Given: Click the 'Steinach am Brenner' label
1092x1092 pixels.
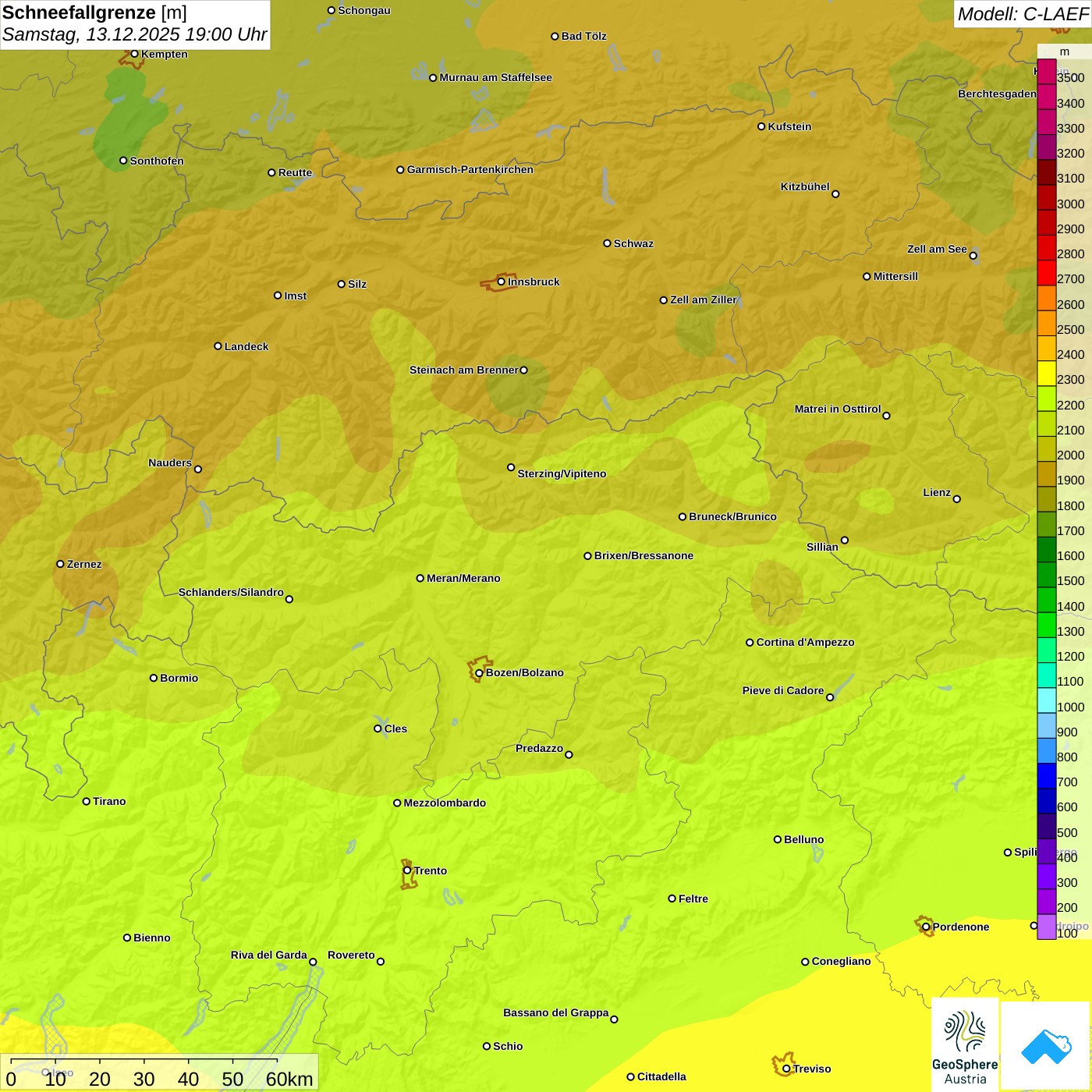Looking at the screenshot, I should pyautogui.click(x=464, y=370).
